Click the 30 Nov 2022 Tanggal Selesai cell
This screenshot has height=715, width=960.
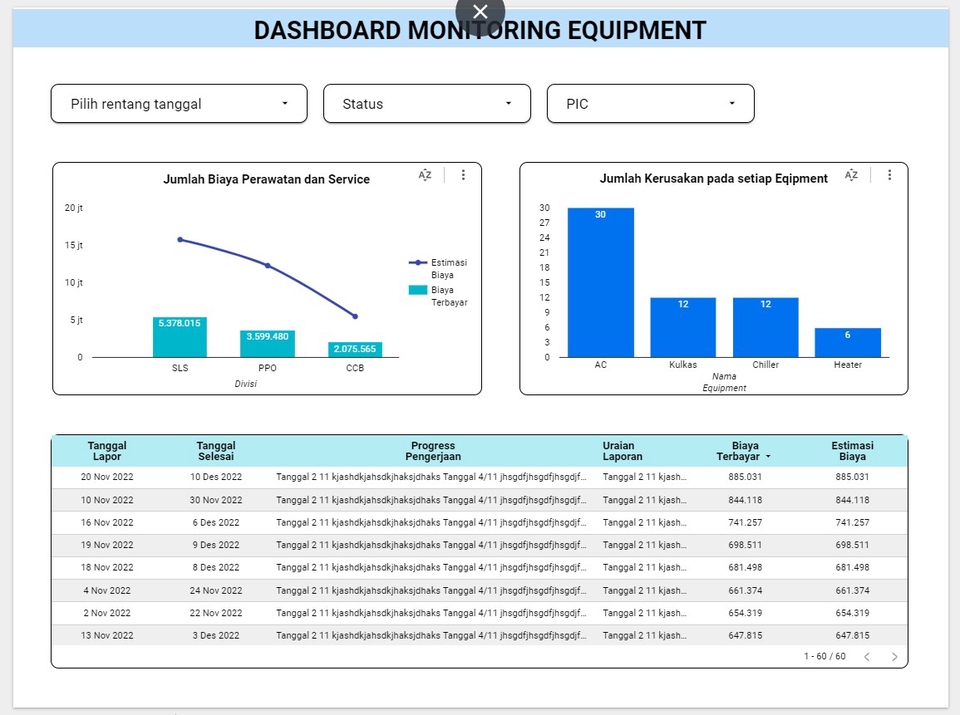click(216, 500)
